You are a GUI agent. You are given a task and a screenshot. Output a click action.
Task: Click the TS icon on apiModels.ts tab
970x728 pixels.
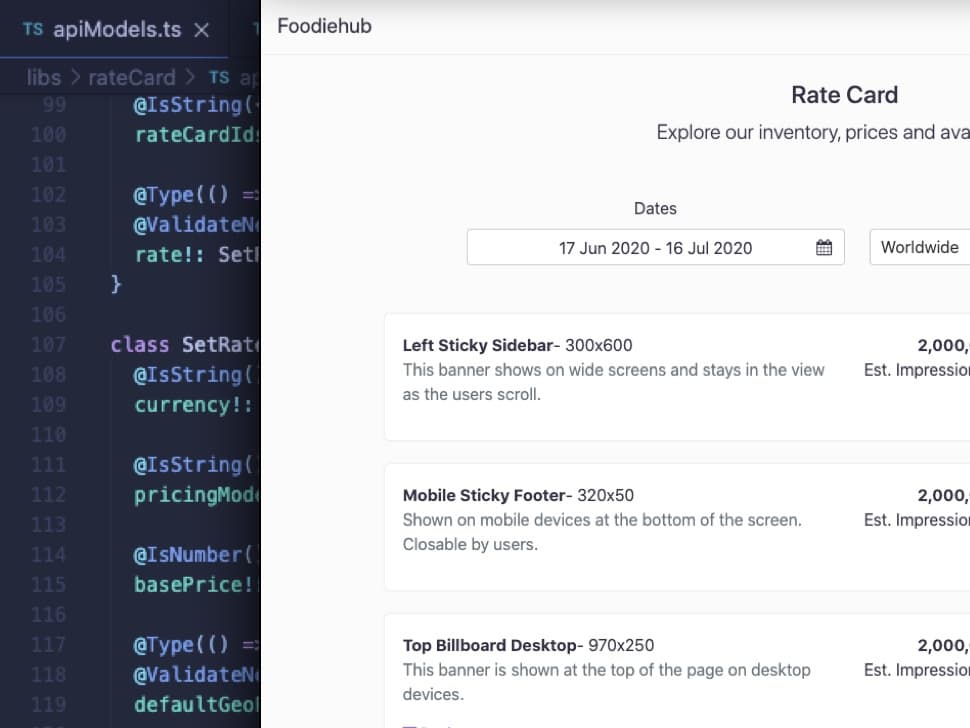pos(33,29)
